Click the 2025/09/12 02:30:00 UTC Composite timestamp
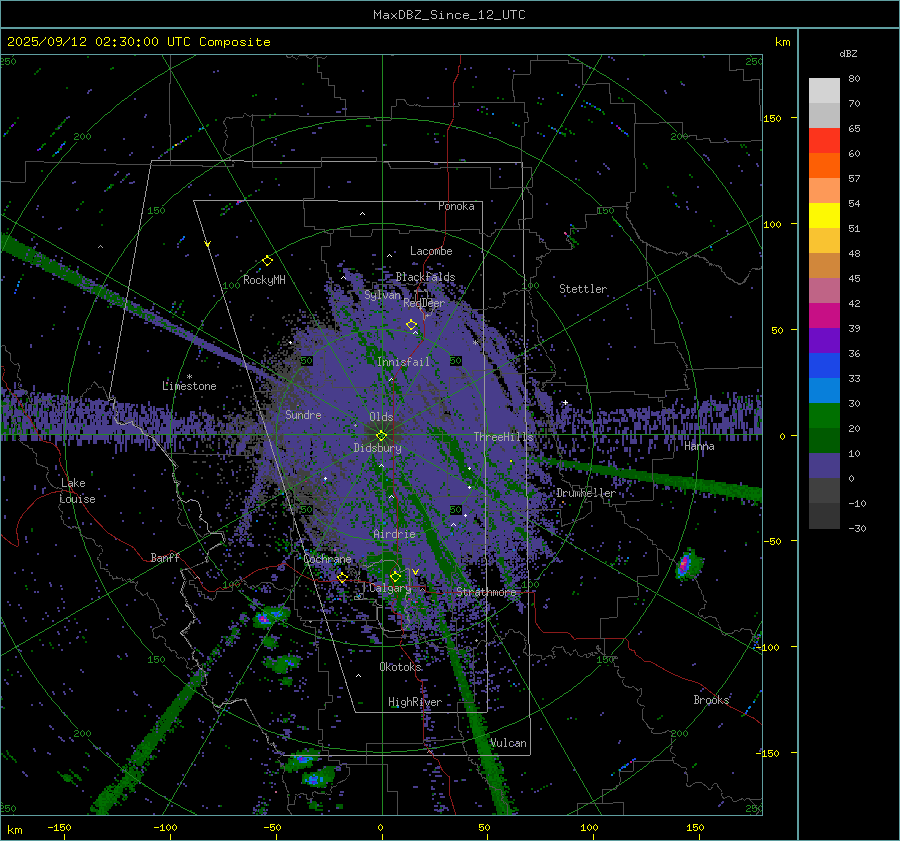The height and width of the screenshot is (841, 900). 138,42
